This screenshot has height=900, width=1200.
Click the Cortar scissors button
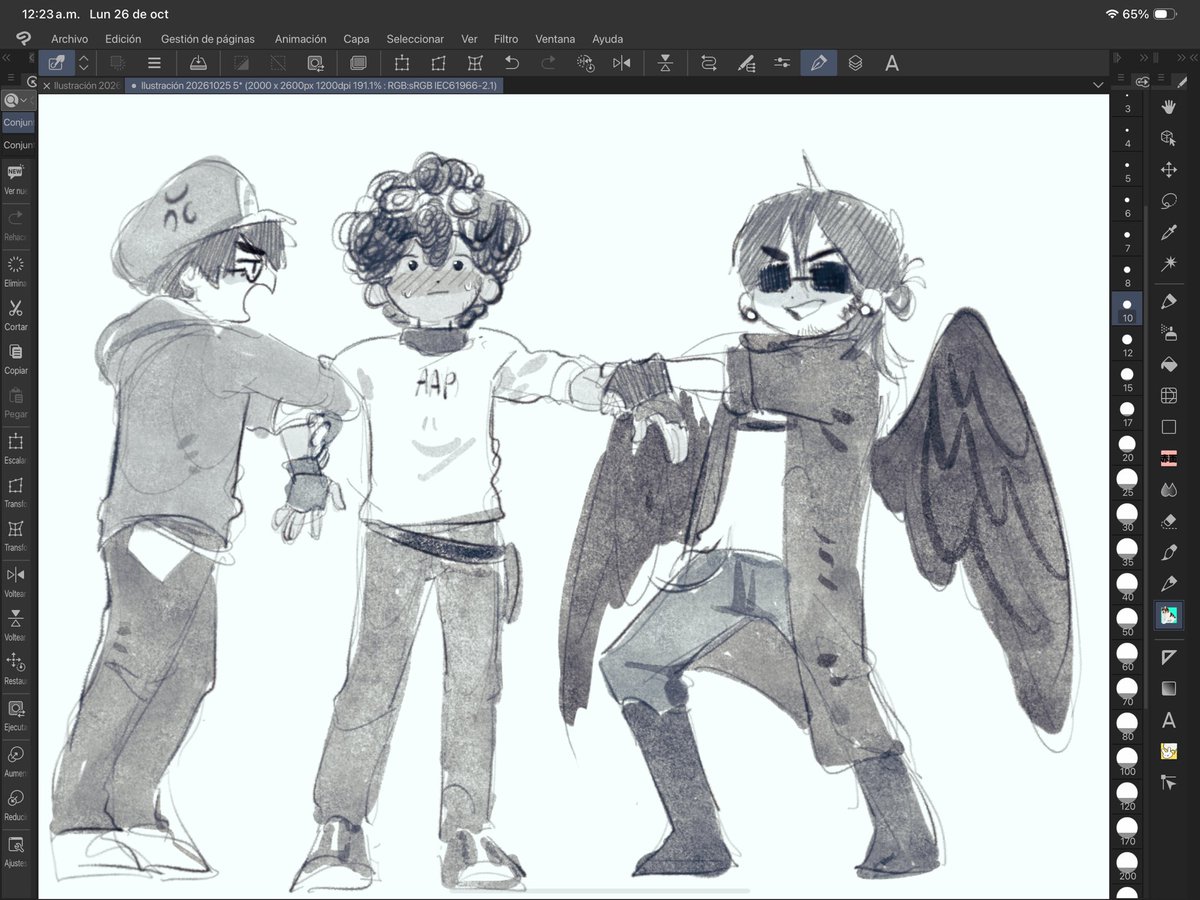pyautogui.click(x=16, y=314)
